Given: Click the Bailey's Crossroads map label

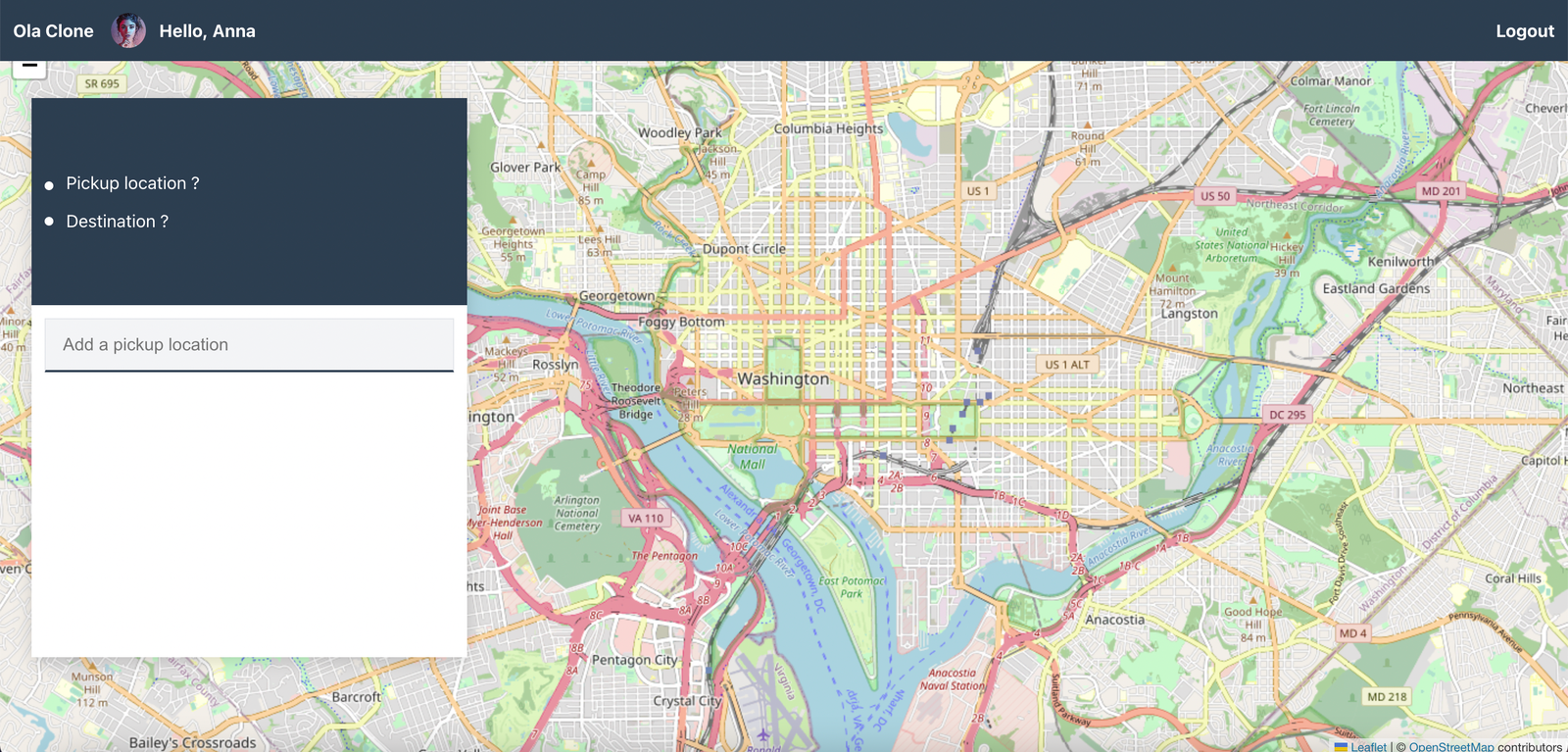Looking at the screenshot, I should 192,743.
